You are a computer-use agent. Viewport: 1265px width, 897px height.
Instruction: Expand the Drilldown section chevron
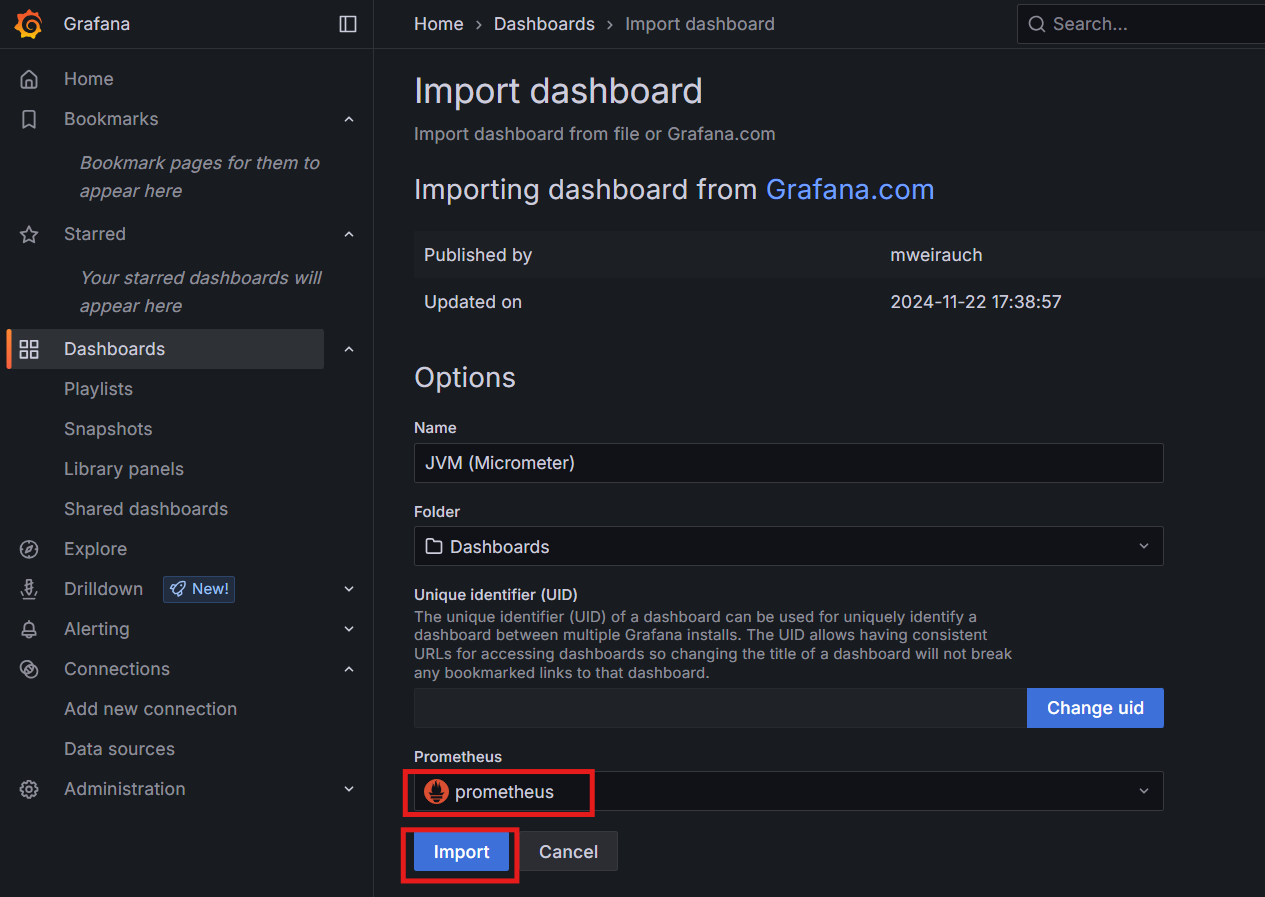click(349, 589)
